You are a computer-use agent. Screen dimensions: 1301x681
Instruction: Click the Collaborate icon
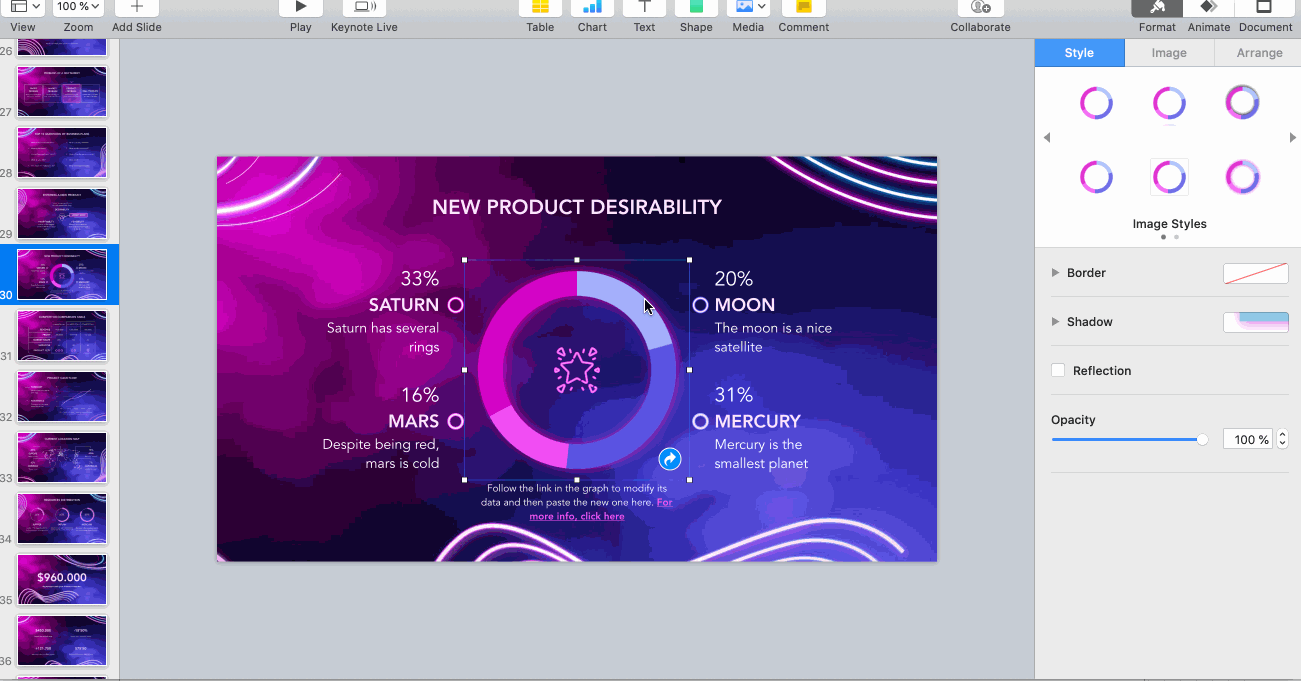coord(980,8)
